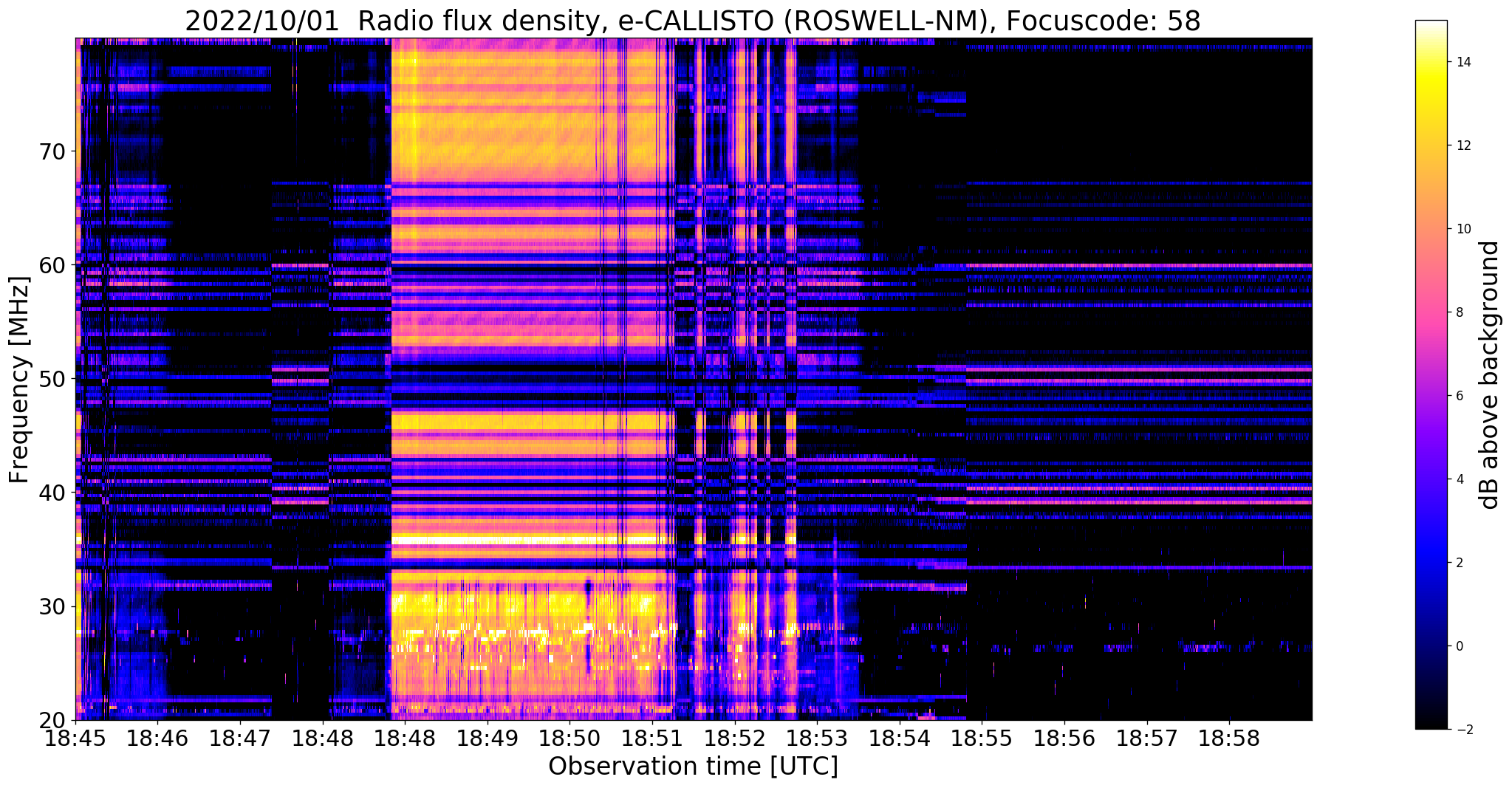The height and width of the screenshot is (788, 1512).
Task: Select the 18:47 time tick label
Action: [x=241, y=738]
